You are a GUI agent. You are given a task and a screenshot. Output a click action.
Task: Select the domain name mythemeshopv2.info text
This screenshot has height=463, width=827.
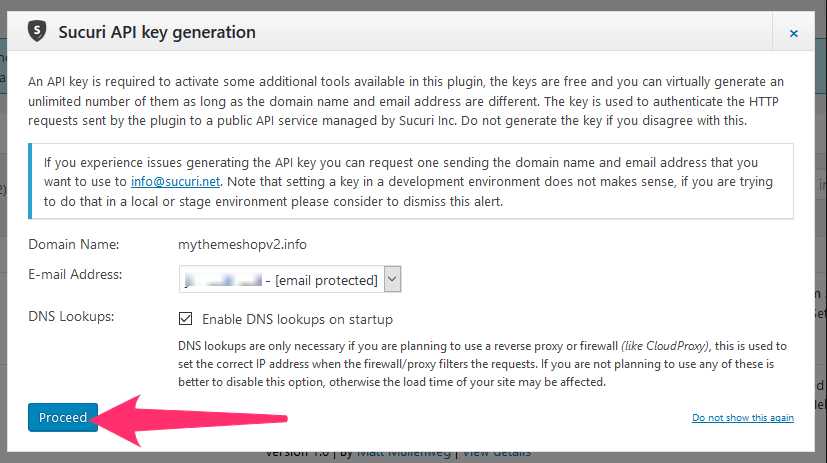pos(242,245)
